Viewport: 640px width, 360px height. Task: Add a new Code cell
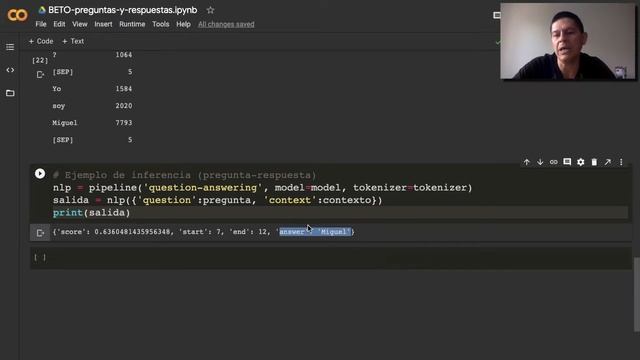(41, 41)
